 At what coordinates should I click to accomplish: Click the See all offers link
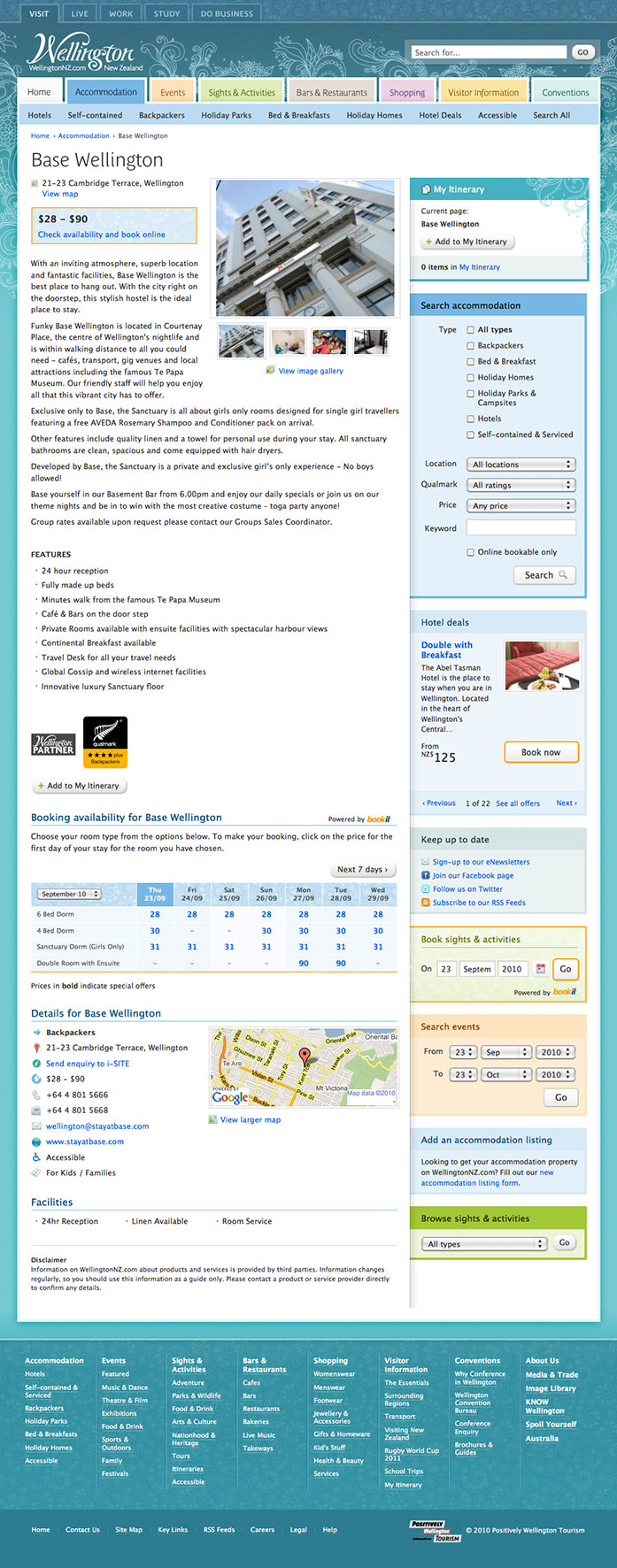518,803
